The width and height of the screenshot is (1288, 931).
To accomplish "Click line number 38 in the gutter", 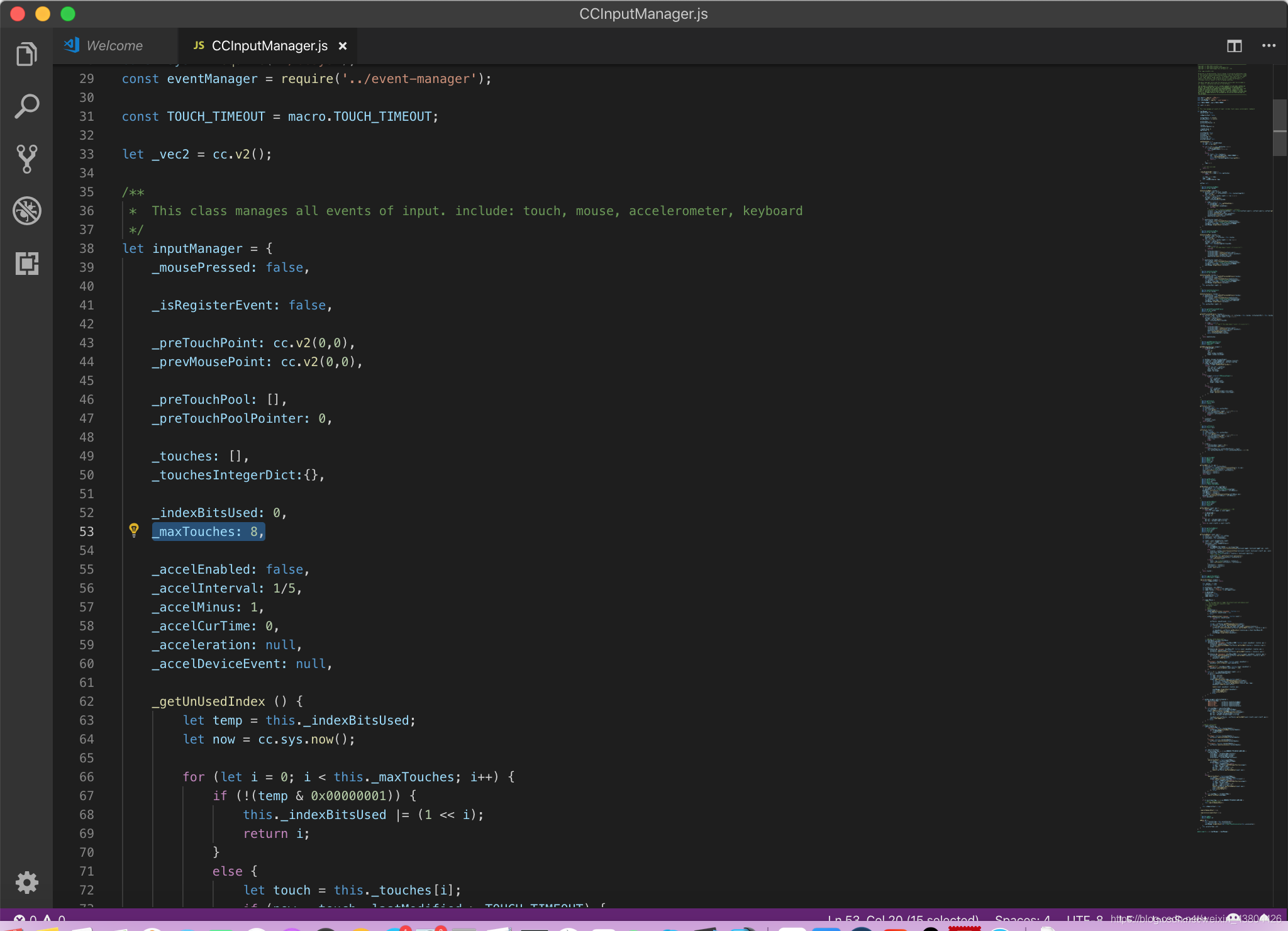I will pos(86,248).
